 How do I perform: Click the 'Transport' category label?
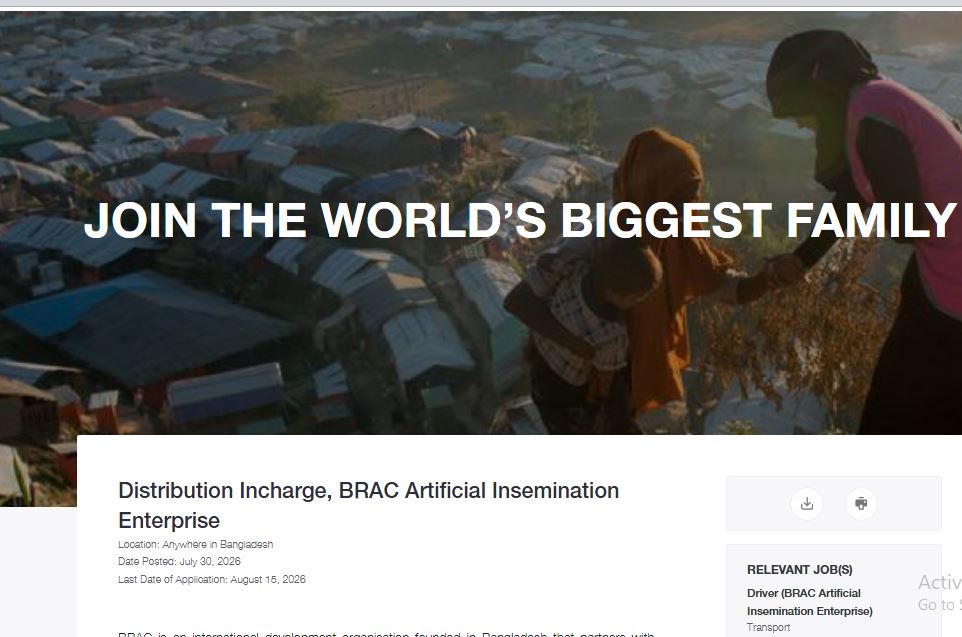click(x=768, y=627)
